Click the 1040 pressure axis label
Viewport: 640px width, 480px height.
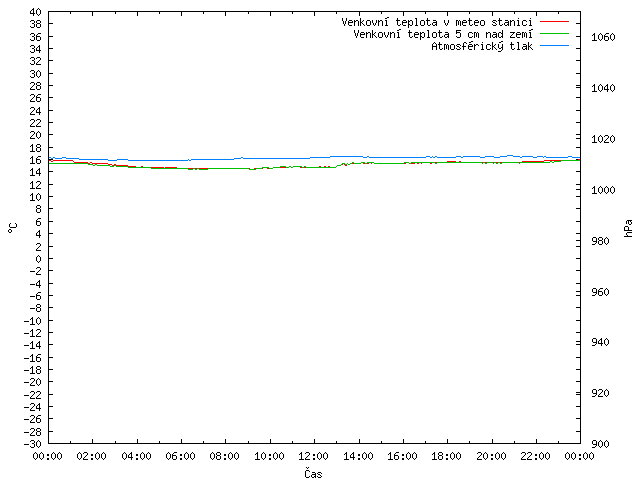click(x=603, y=88)
